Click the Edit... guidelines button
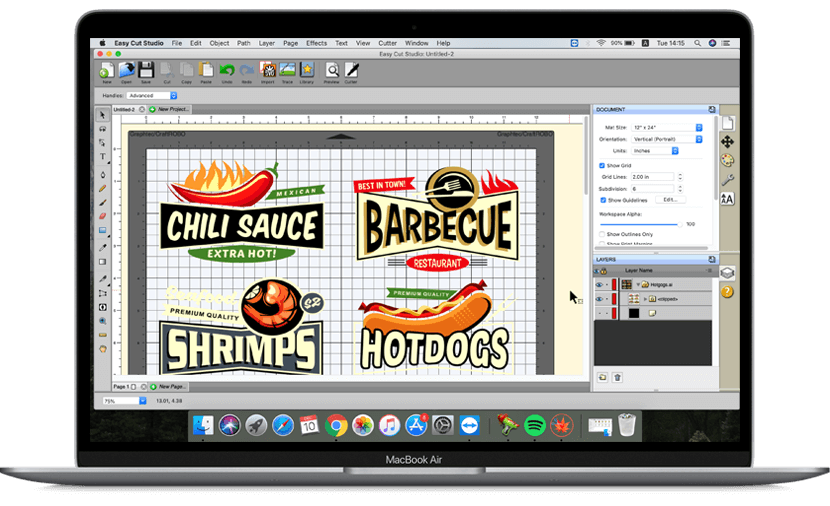This screenshot has height=506, width=830. [x=670, y=200]
